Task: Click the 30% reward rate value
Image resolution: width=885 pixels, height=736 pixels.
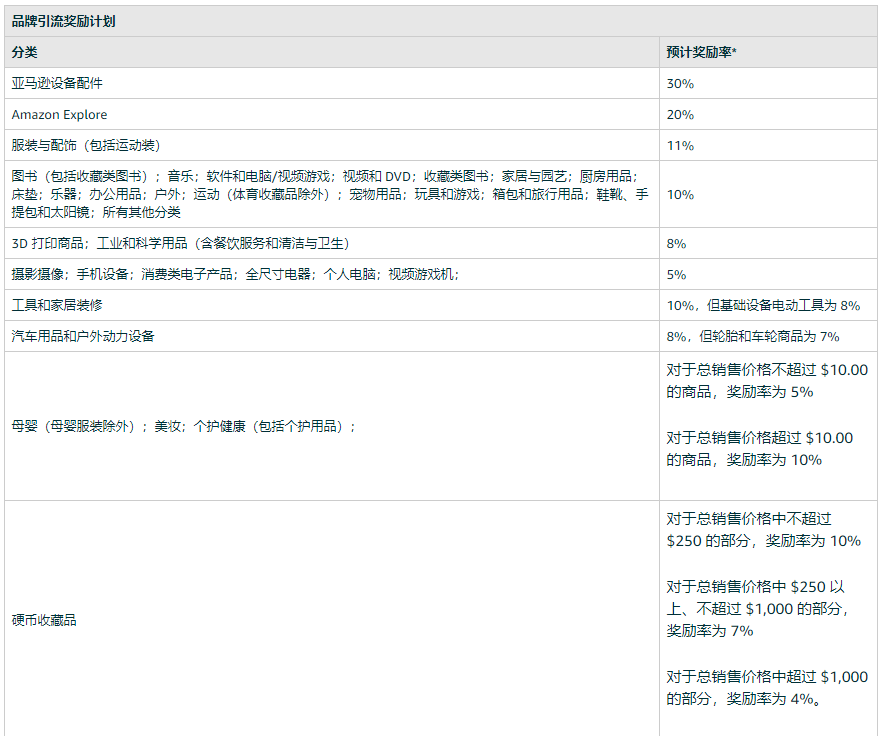Action: (680, 84)
